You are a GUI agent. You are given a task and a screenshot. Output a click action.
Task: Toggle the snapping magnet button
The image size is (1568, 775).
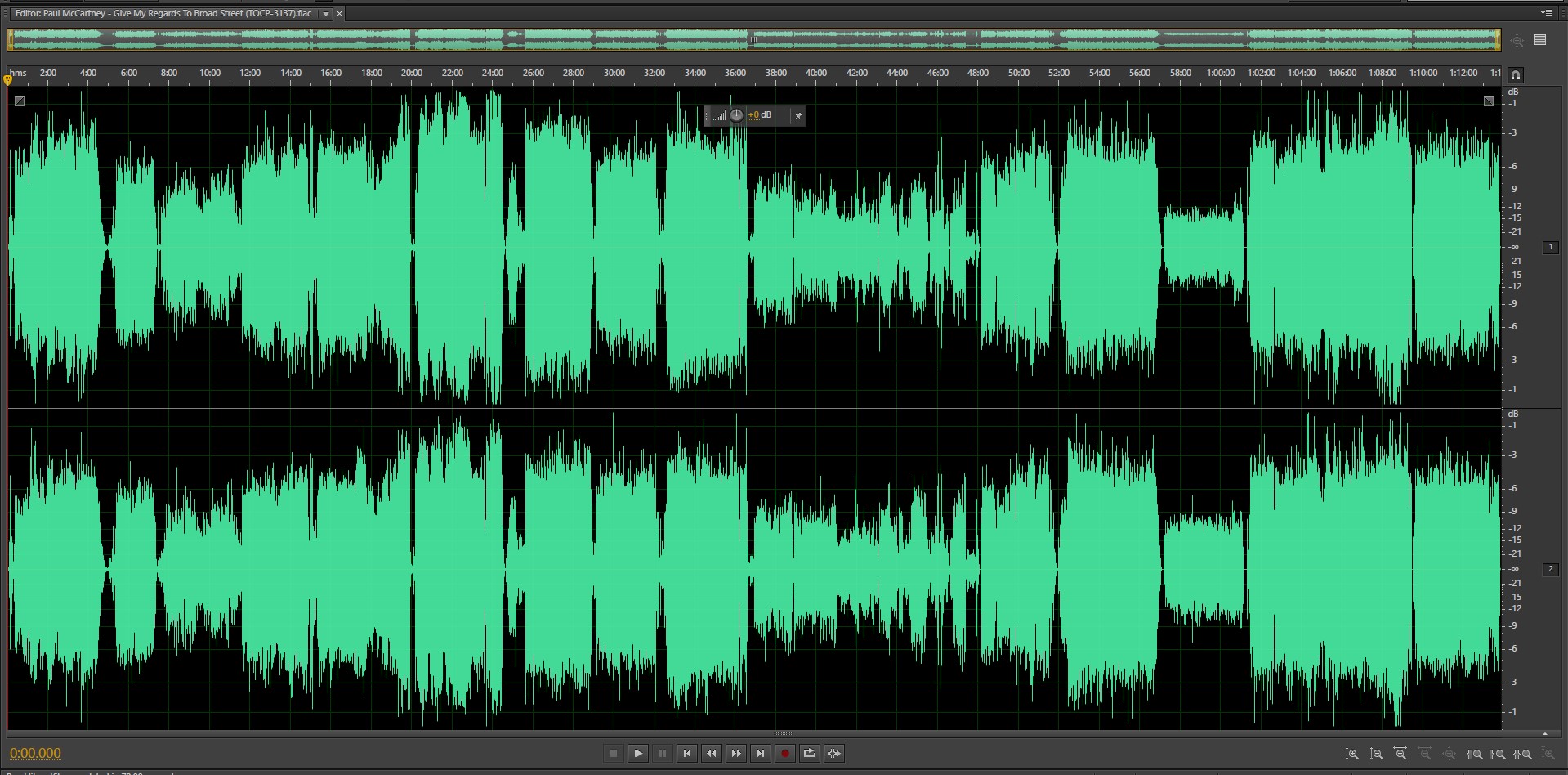[x=1515, y=75]
